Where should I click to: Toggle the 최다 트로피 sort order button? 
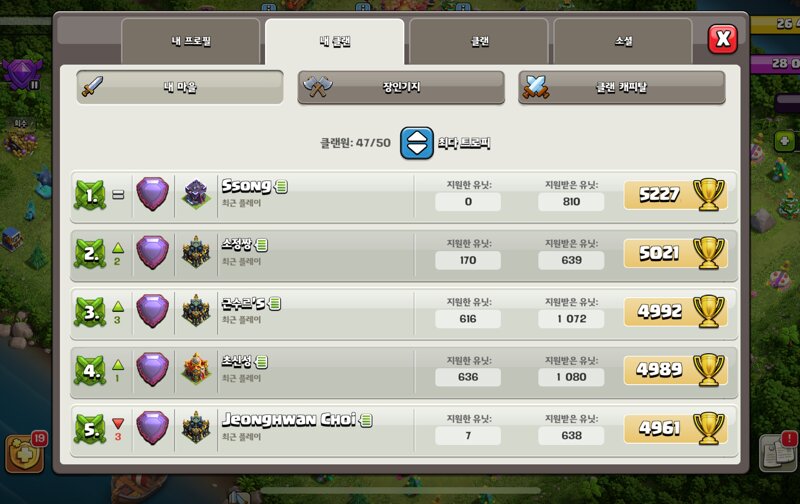tap(416, 143)
